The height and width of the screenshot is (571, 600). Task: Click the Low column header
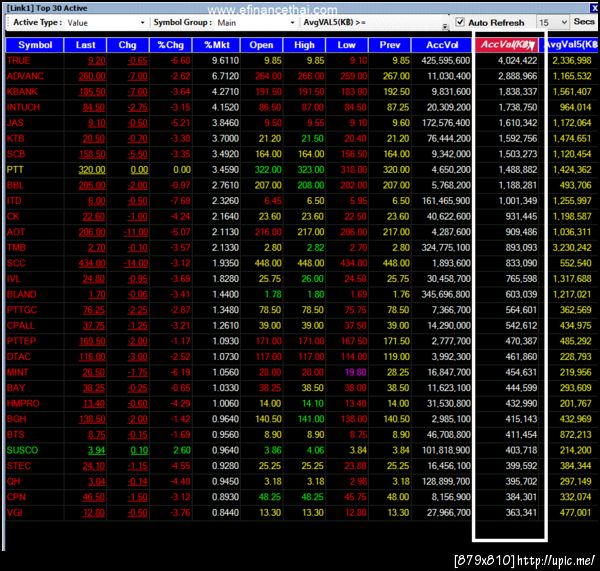click(347, 45)
